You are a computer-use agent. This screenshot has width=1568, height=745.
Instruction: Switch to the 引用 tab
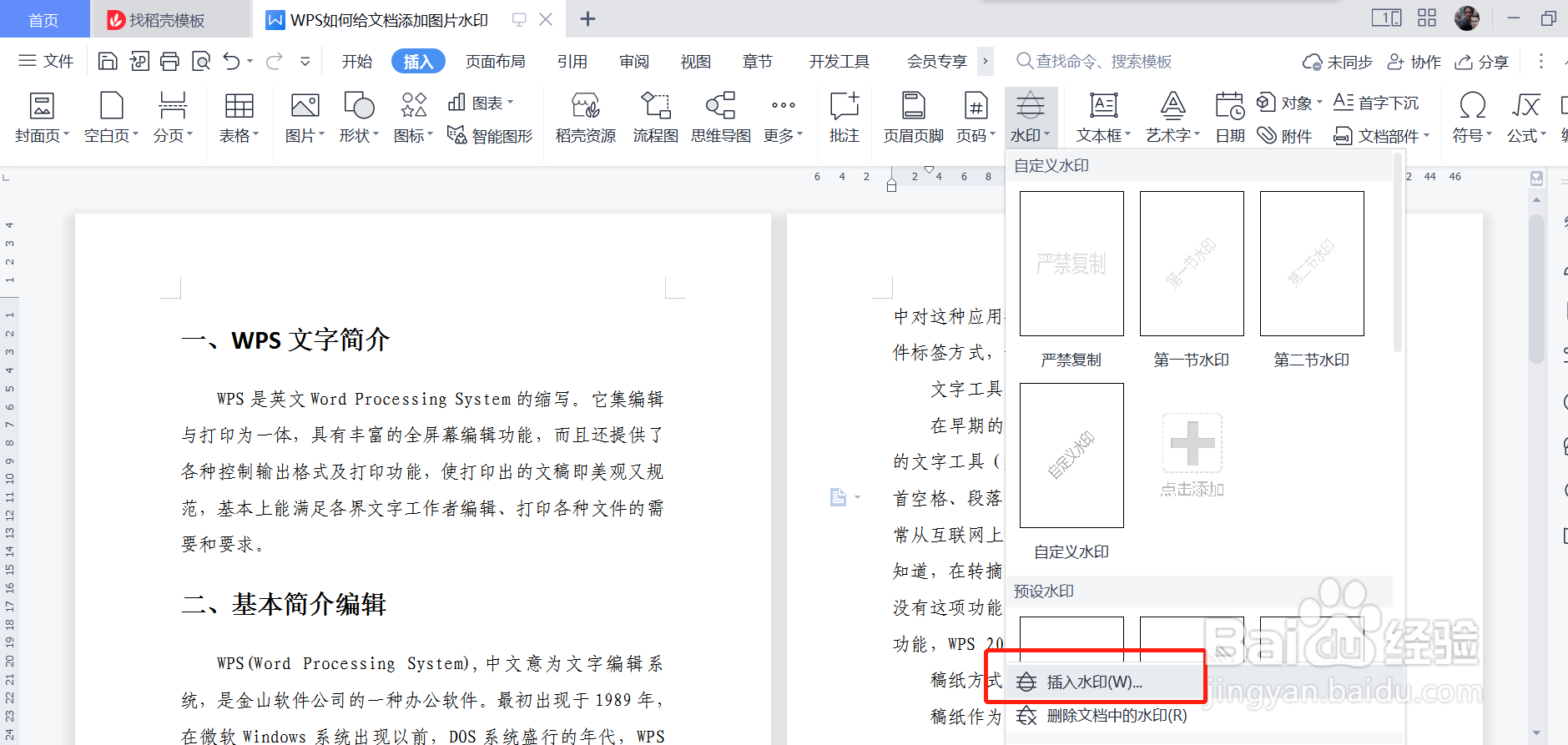click(x=572, y=62)
